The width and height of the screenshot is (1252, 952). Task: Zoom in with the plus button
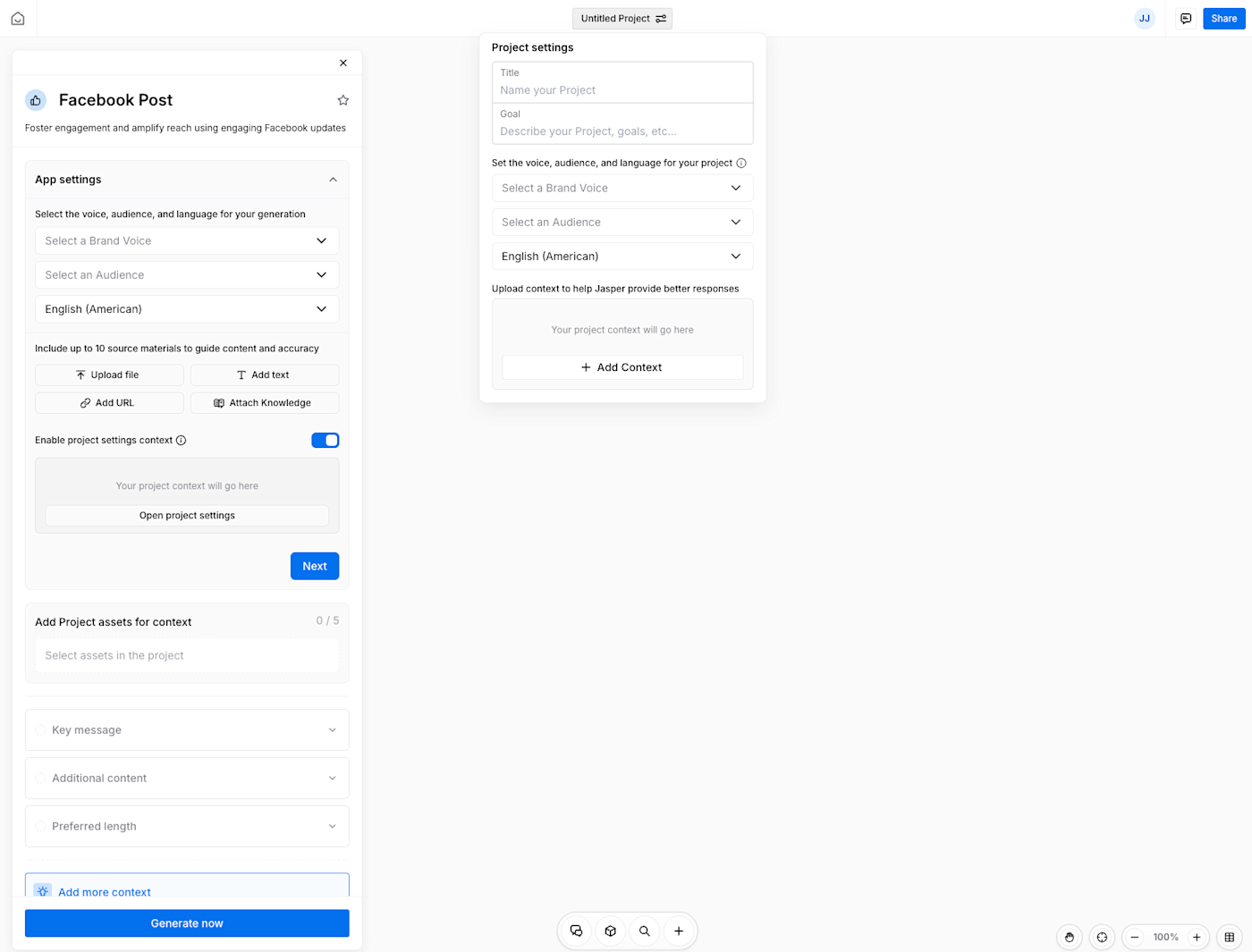coord(1197,937)
